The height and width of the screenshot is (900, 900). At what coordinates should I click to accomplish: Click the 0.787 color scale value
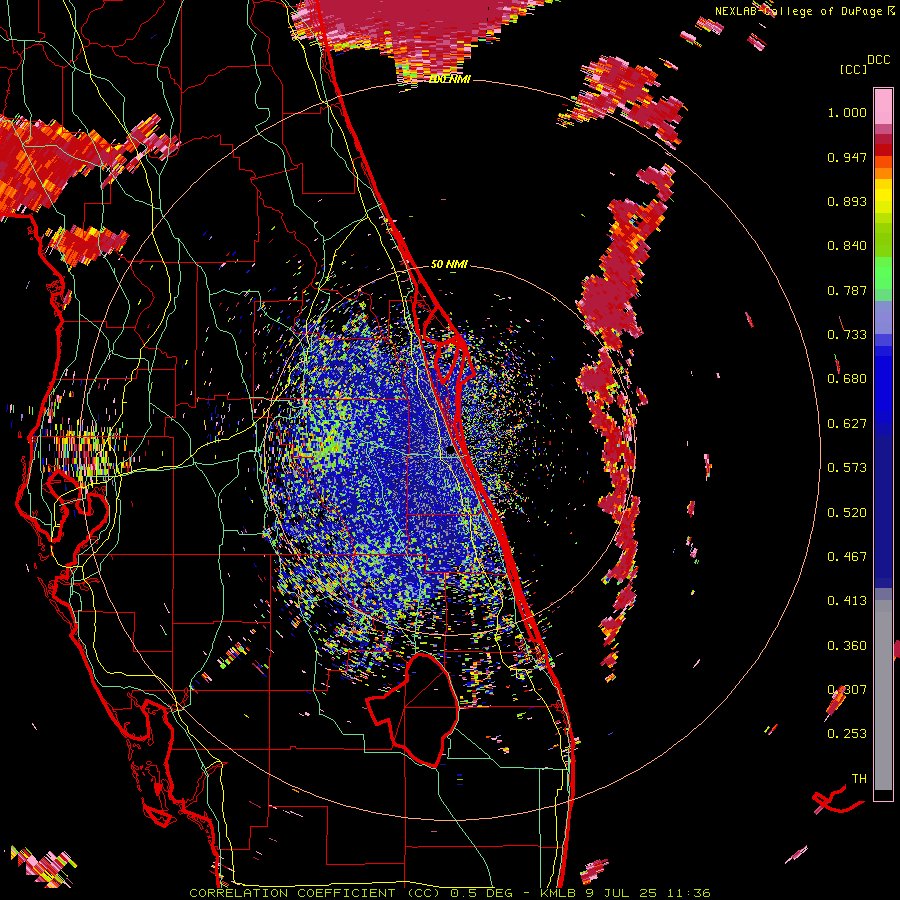(847, 290)
